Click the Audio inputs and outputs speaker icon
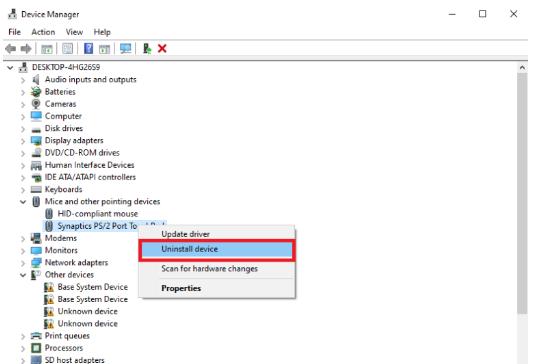This screenshot has width=539, height=364. pos(36,80)
